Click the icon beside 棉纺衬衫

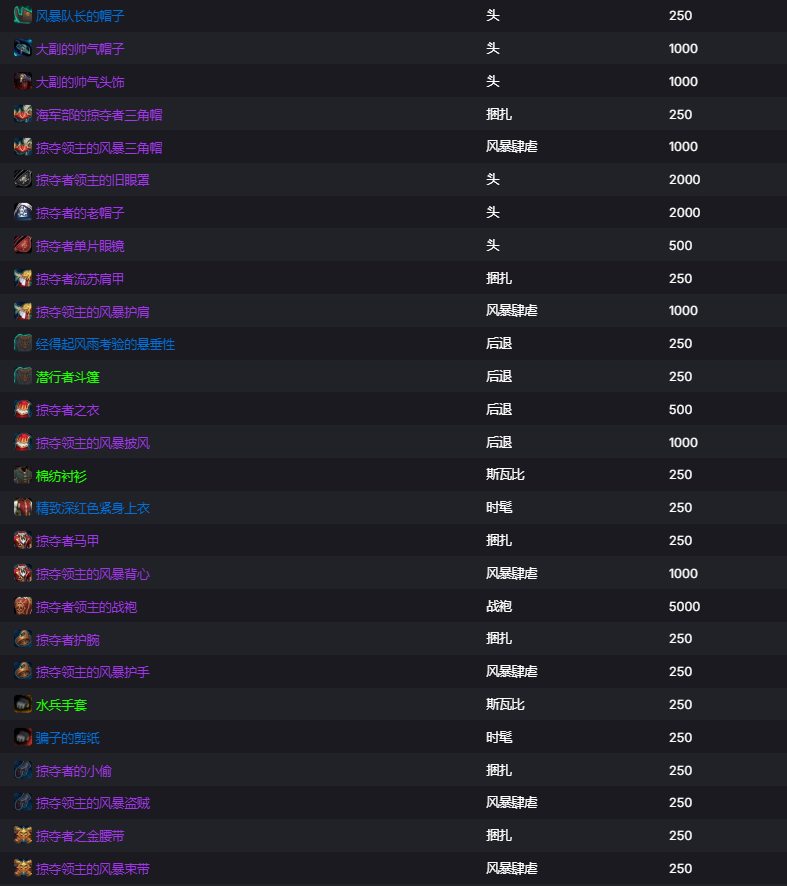[23, 476]
